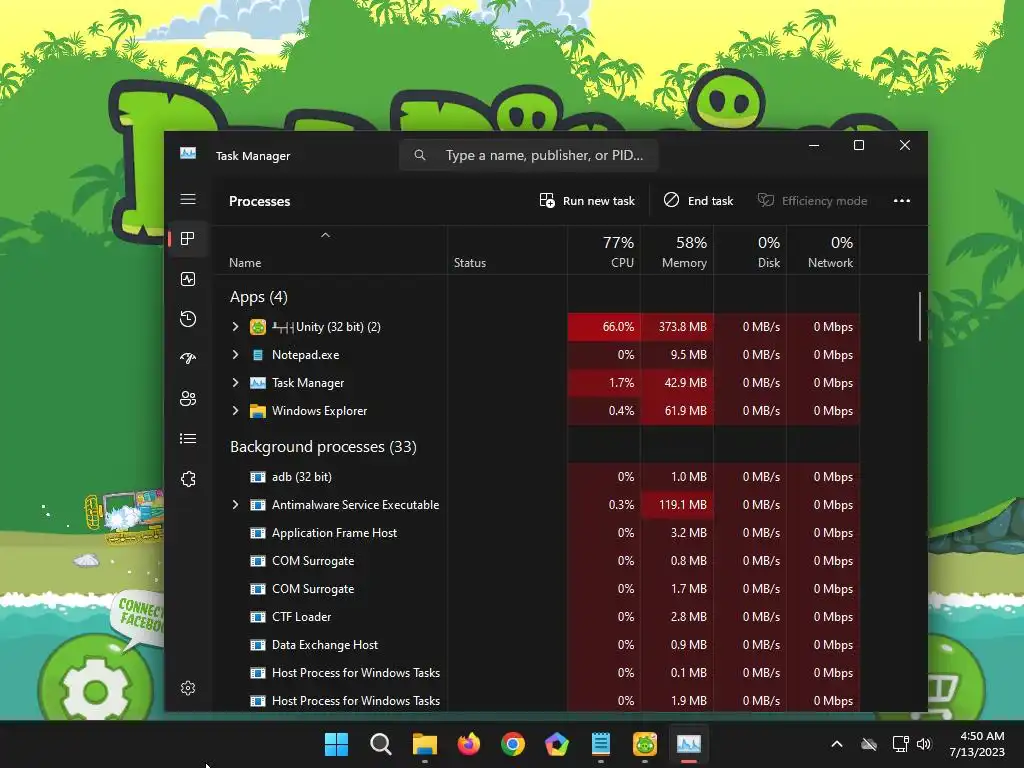Click the search box 'Type a name, publisher, or PID'
The image size is (1024, 768).
528,155
